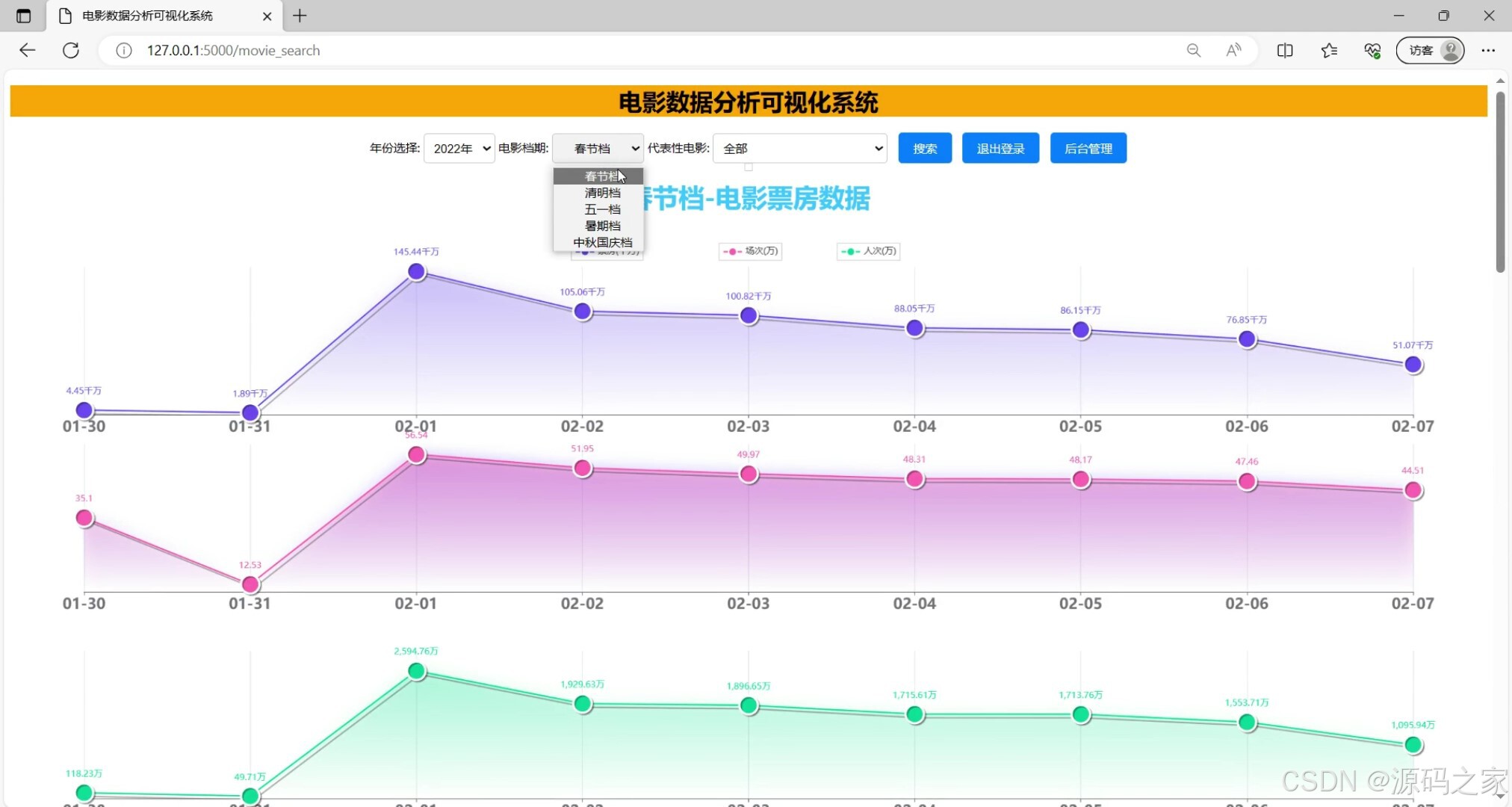Select 清明档 from the open list
The width and height of the screenshot is (1512, 807).
coord(602,193)
